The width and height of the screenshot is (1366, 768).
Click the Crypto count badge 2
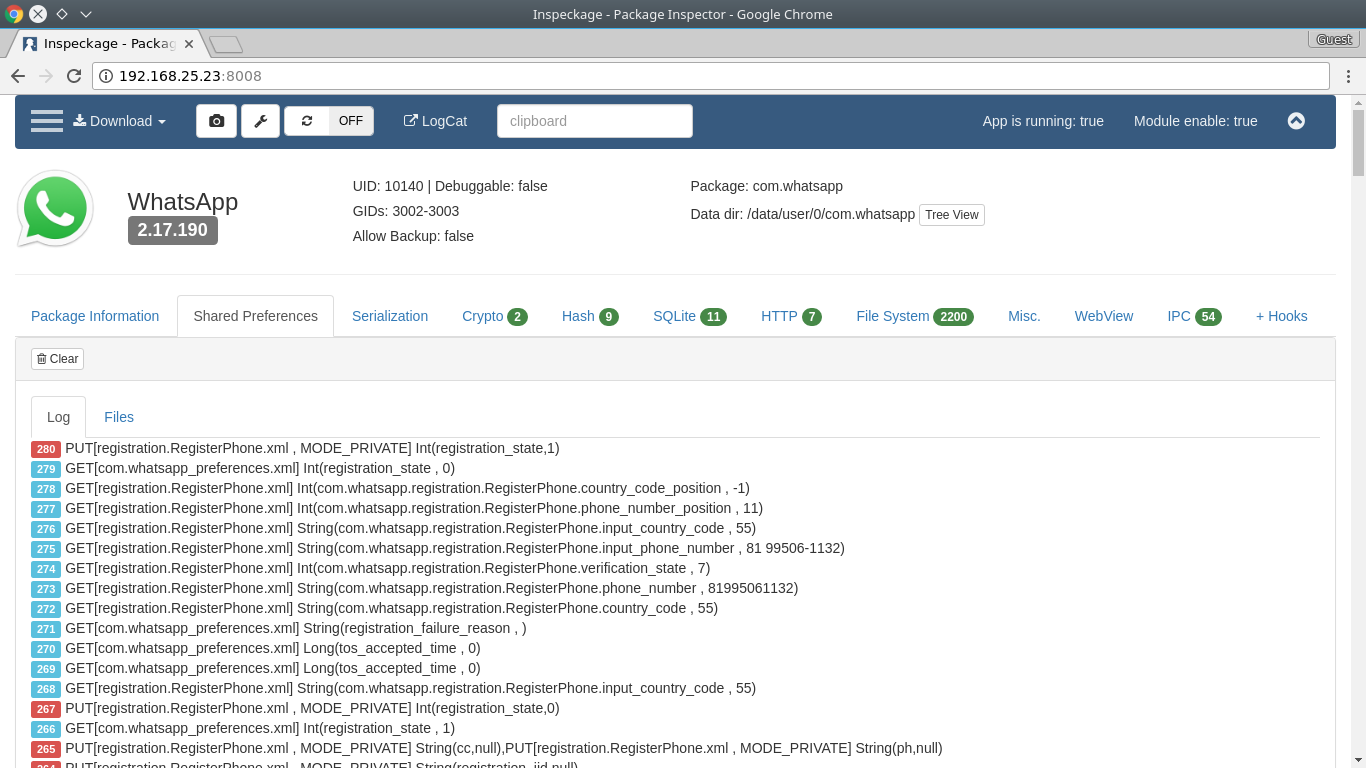coord(517,317)
